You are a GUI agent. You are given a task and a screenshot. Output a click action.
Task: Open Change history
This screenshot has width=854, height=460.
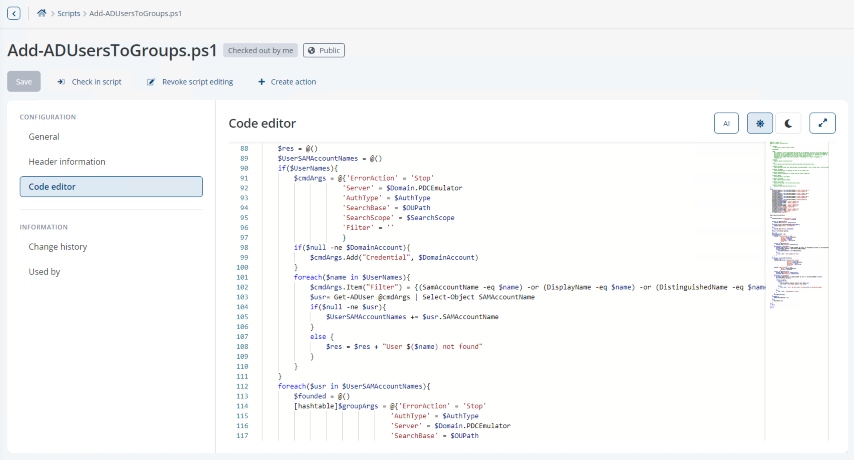pyautogui.click(x=111, y=247)
